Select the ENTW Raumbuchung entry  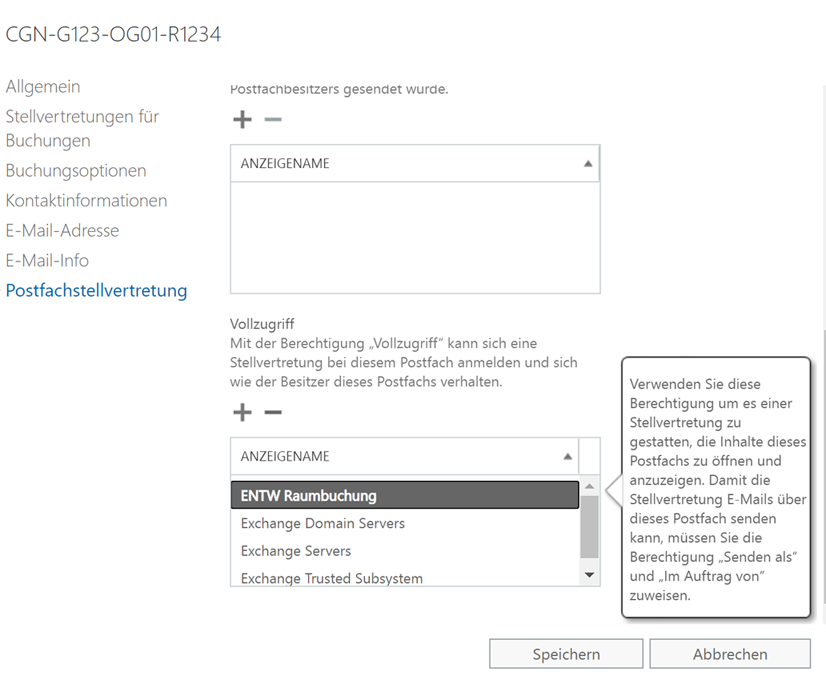pyautogui.click(x=405, y=495)
